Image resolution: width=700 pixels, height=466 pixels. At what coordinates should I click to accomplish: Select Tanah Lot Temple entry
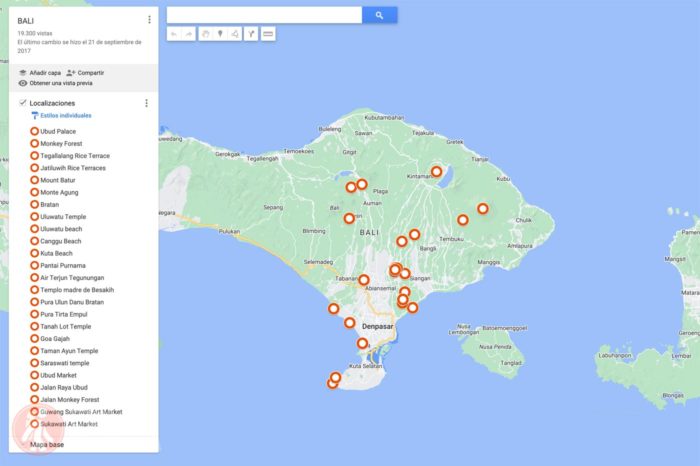[60, 326]
